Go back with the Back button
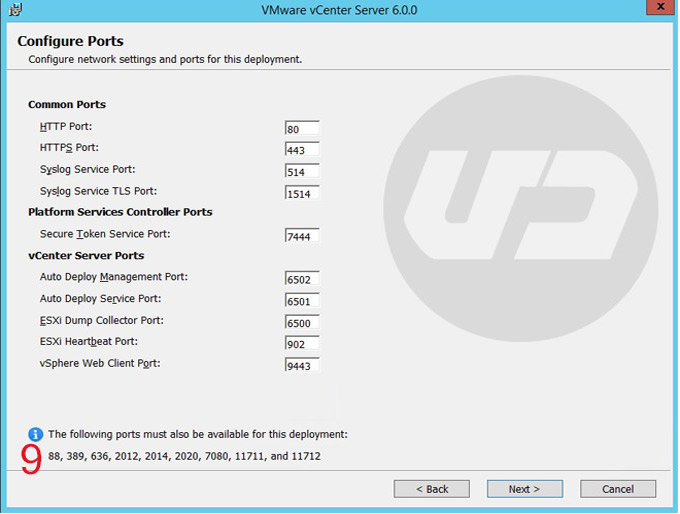680x514 pixels. pyautogui.click(x=432, y=489)
